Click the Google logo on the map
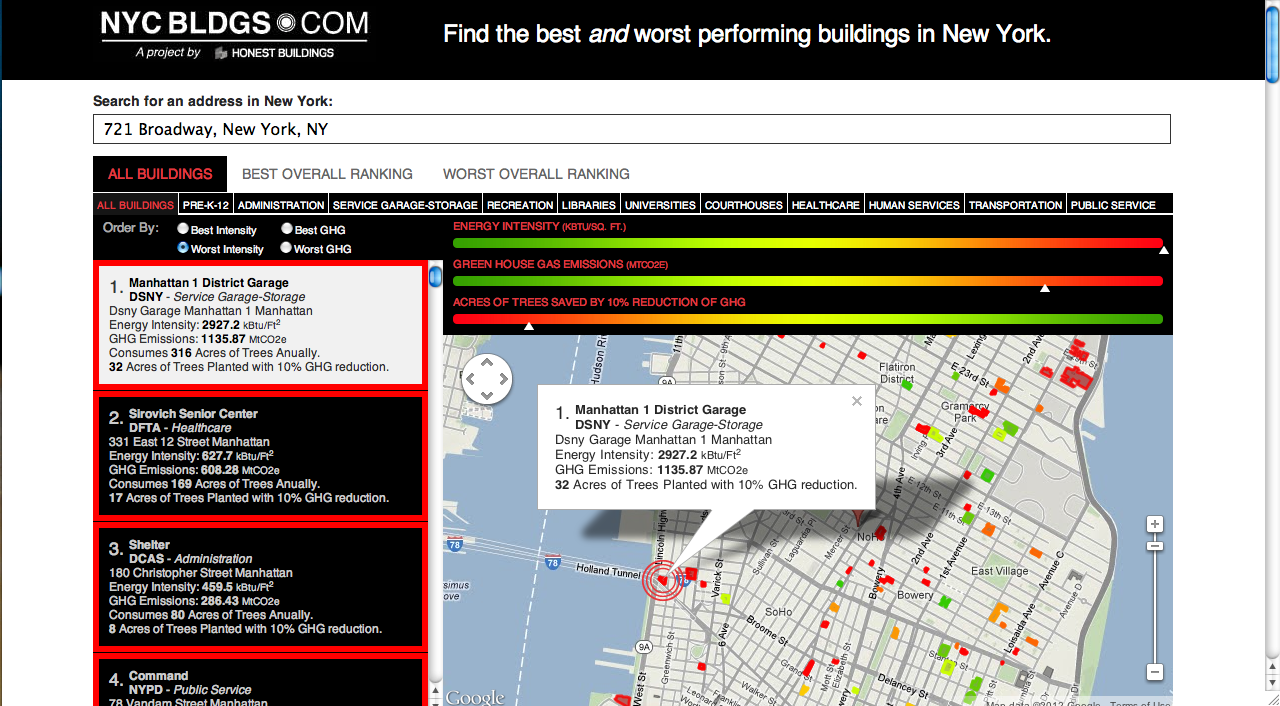The height and width of the screenshot is (706, 1280). coord(475,697)
